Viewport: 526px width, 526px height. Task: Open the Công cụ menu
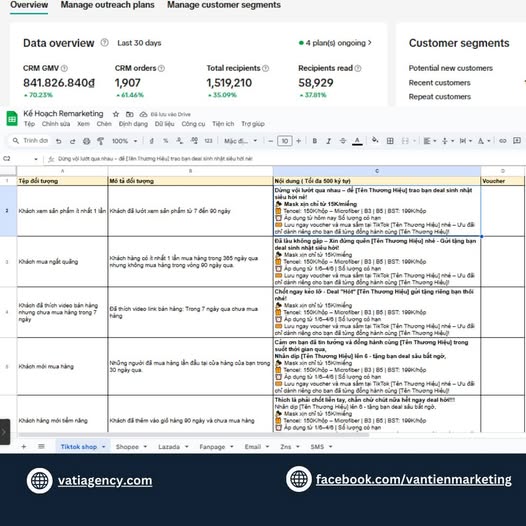tap(193, 124)
